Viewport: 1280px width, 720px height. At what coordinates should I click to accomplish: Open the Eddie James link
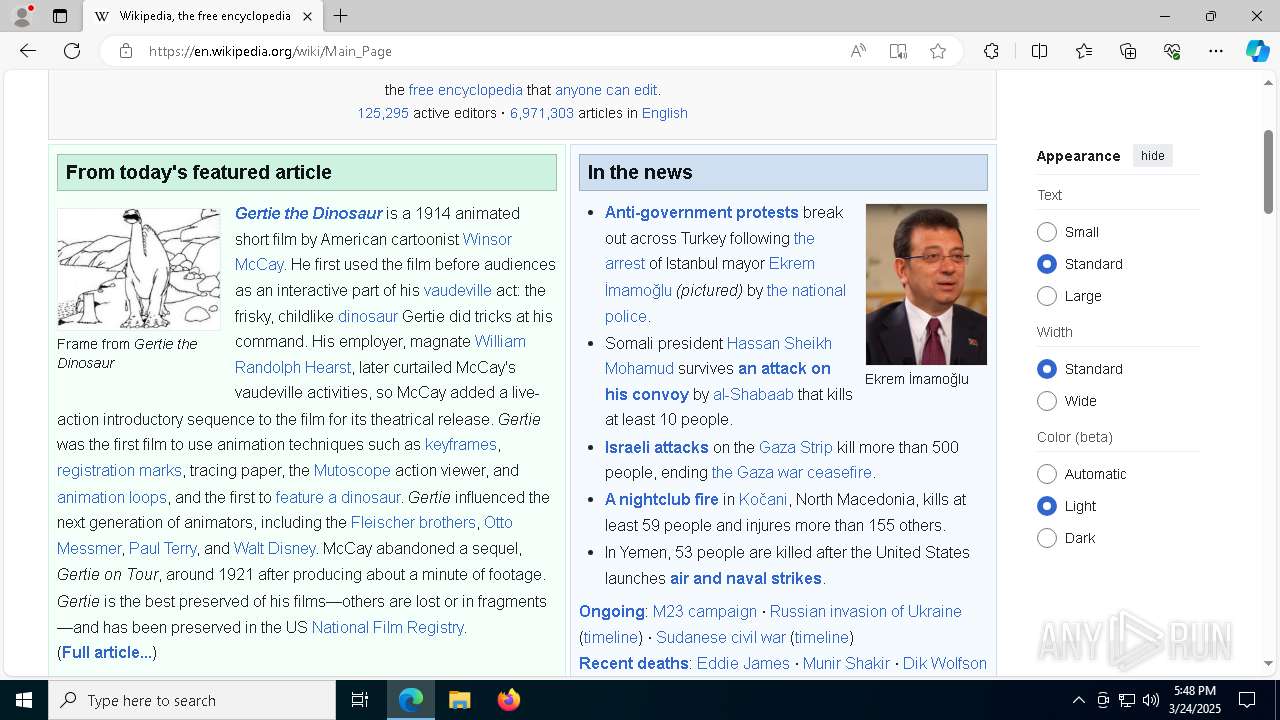point(743,663)
